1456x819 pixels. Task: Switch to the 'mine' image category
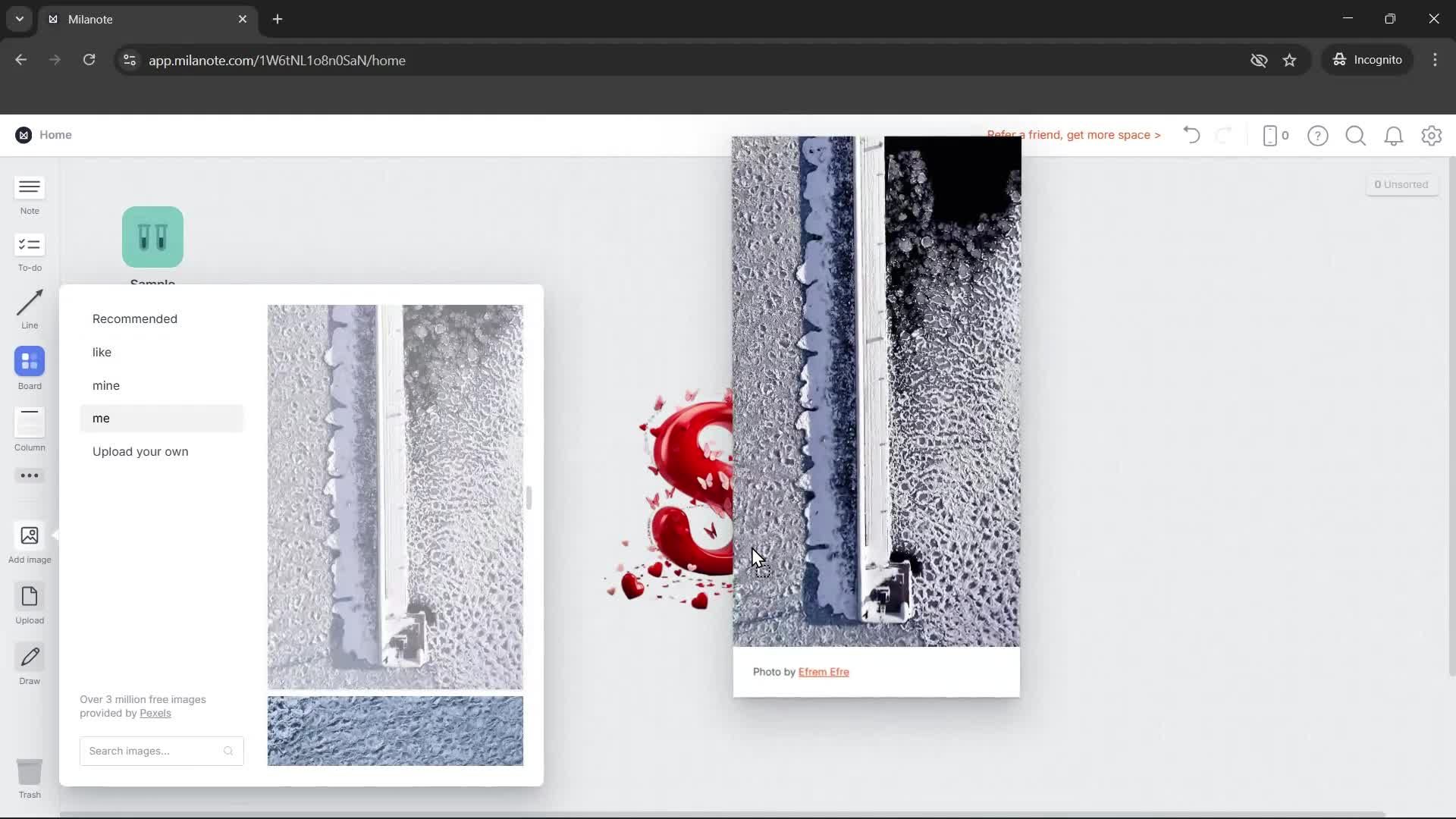[x=106, y=385]
